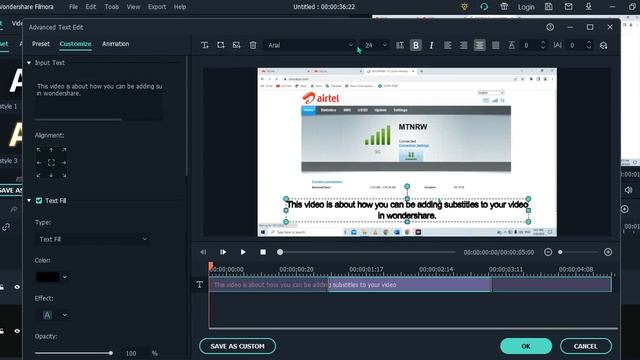Click the download icon in Filmora header
This screenshot has width=640, height=360.
pyautogui.click(x=588, y=7)
